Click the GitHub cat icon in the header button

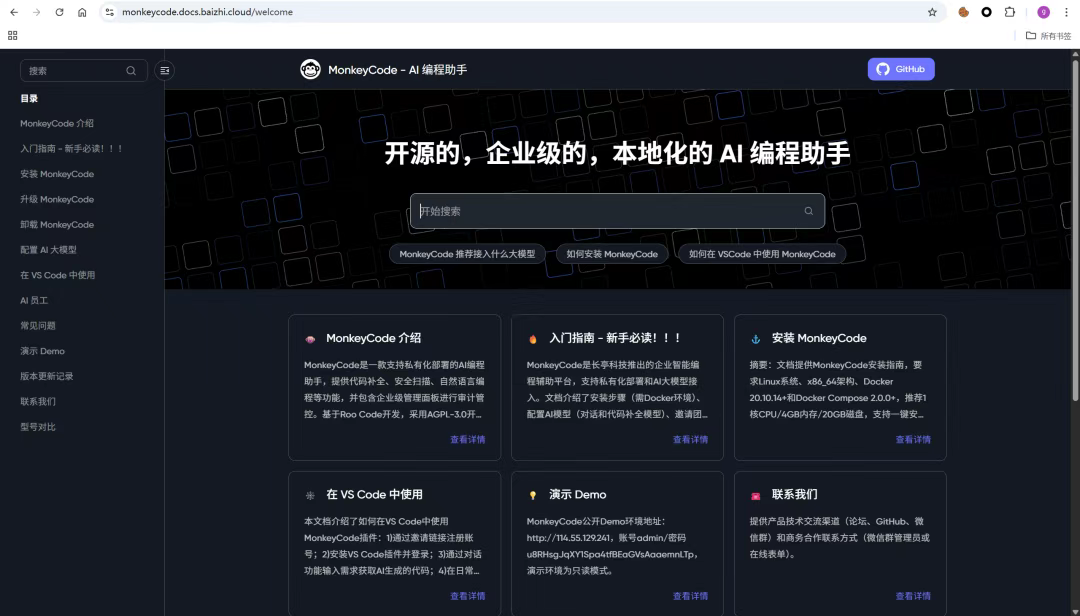pos(883,69)
